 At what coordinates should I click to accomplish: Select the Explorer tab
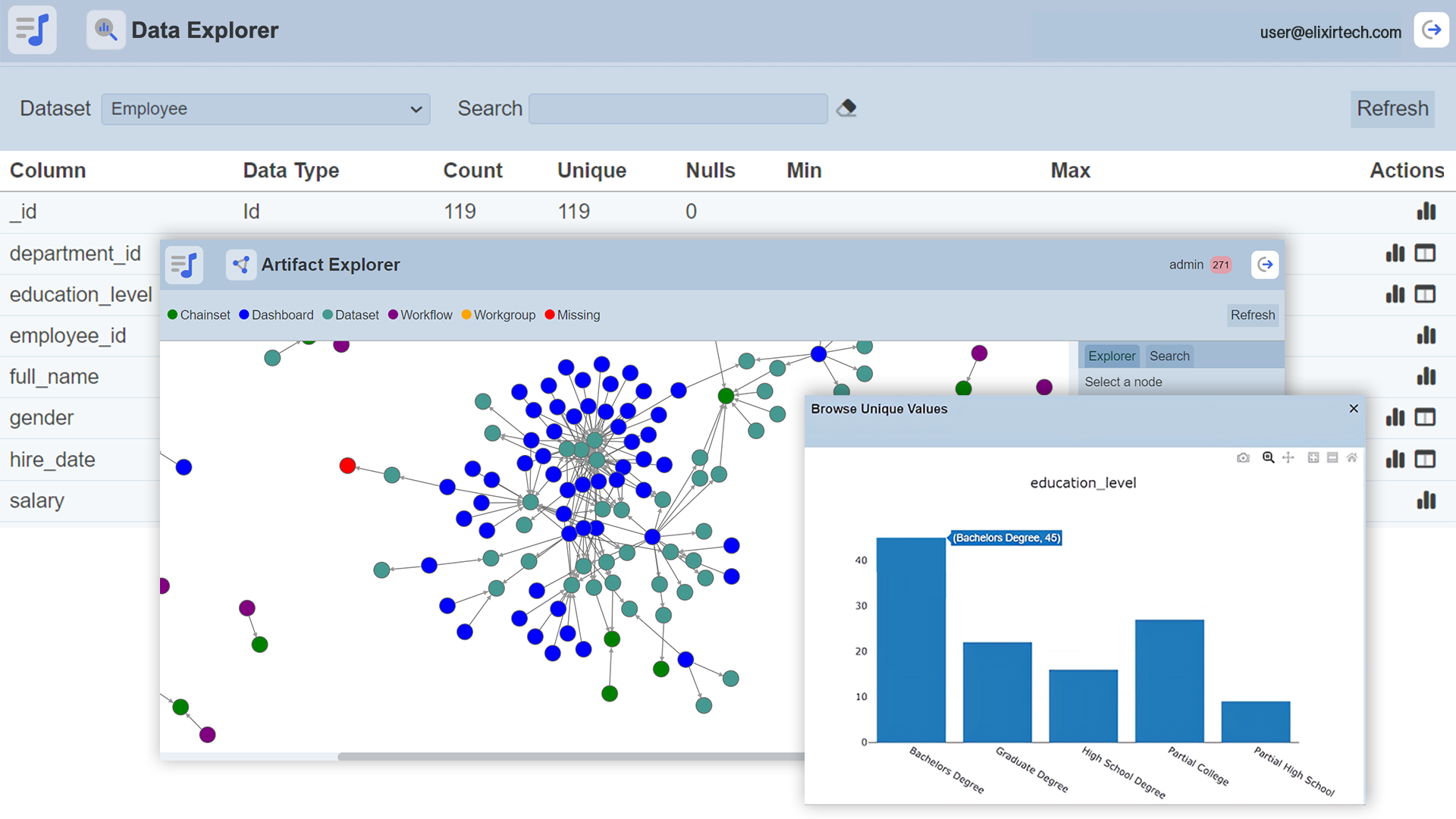[1112, 356]
